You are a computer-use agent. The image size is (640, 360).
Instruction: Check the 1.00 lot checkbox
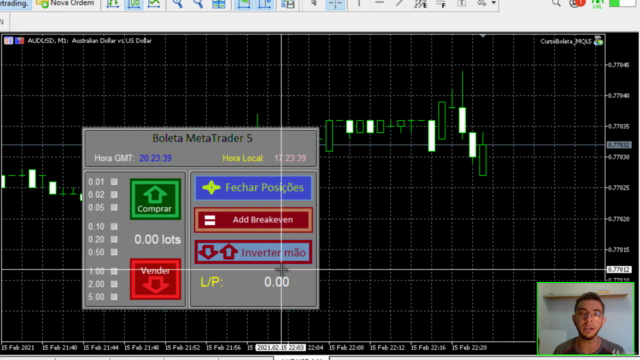114,271
